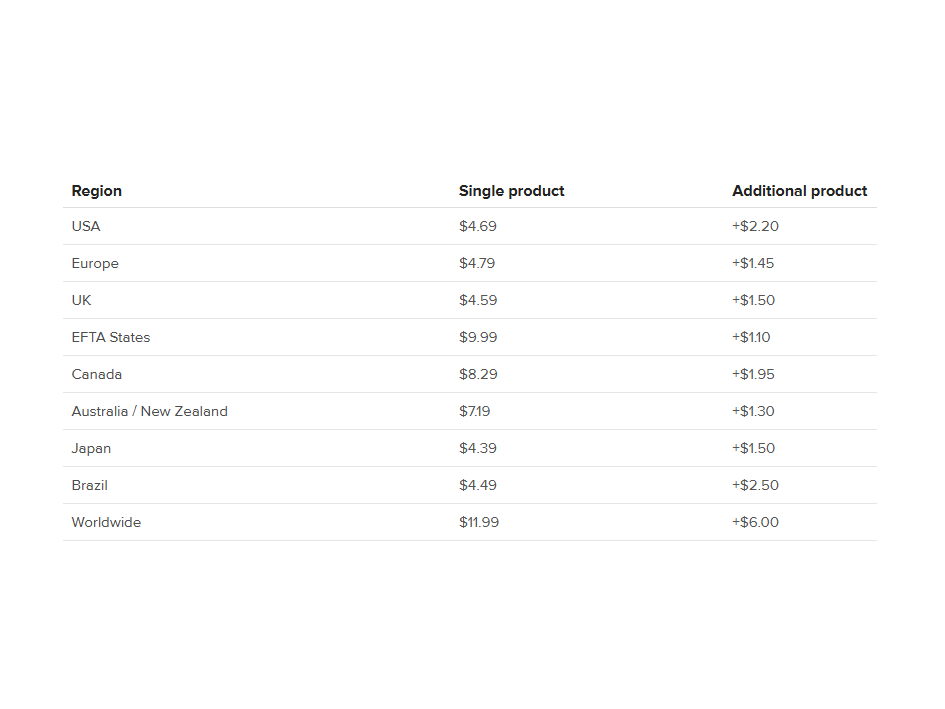The image size is (945, 709).
Task: Select the +$1.95 Canada additional price
Action: click(753, 374)
